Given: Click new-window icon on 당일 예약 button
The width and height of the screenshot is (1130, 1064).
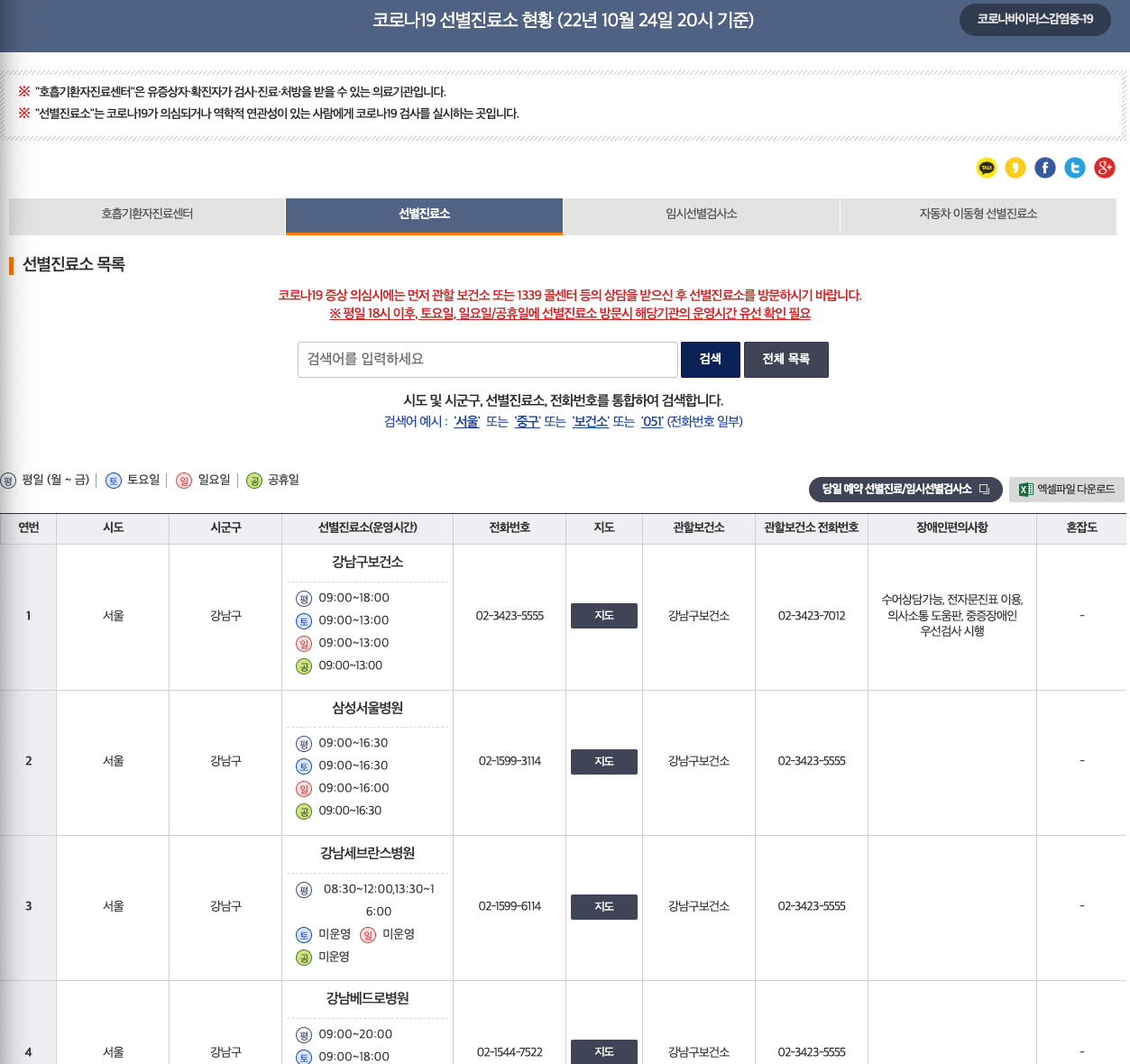Looking at the screenshot, I should pos(984,490).
